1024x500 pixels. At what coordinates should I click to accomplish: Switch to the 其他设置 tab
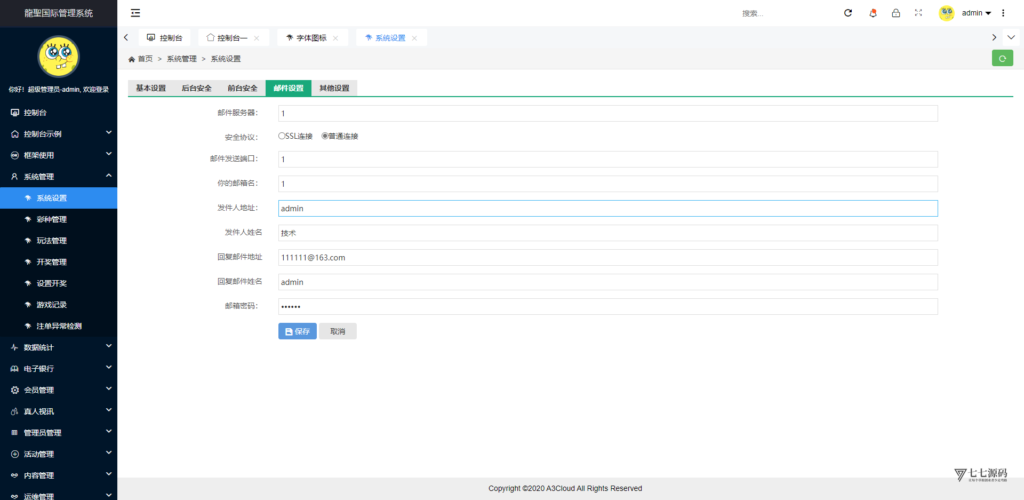coord(334,88)
